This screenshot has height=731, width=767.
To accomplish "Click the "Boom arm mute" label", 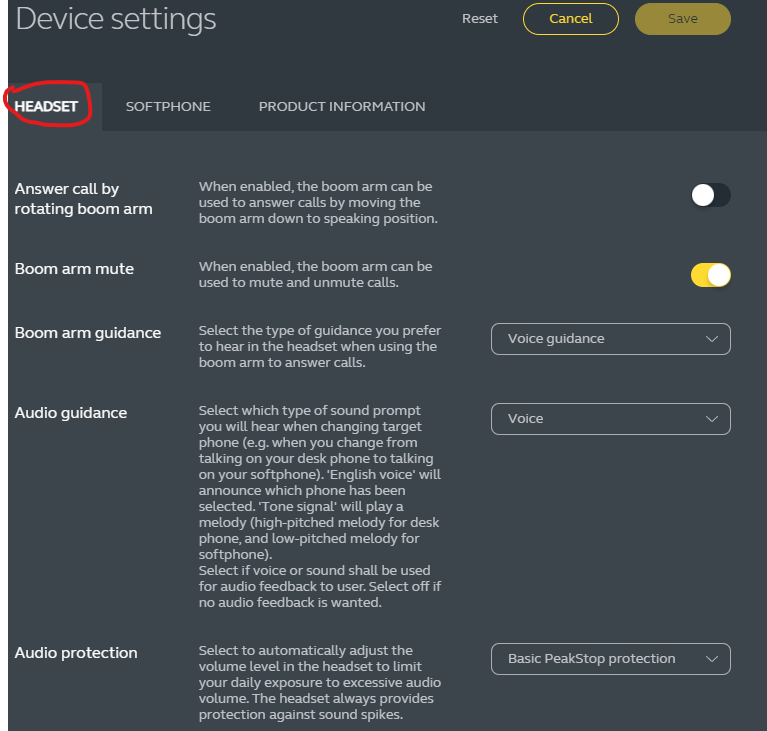I will point(74,268).
